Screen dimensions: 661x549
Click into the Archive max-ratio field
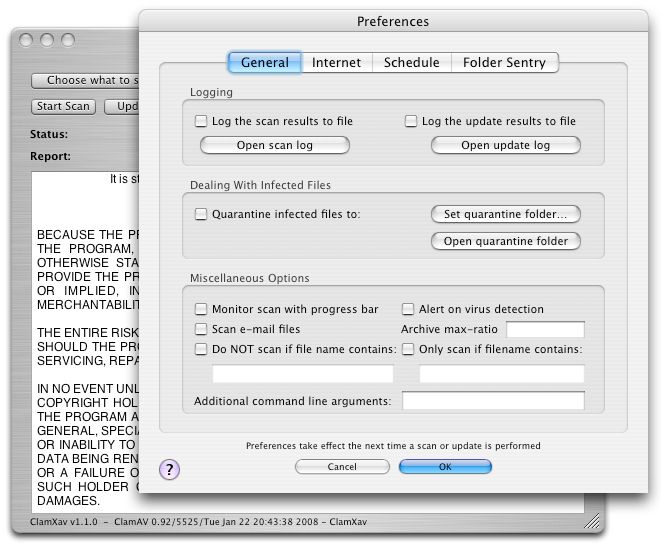pos(545,330)
